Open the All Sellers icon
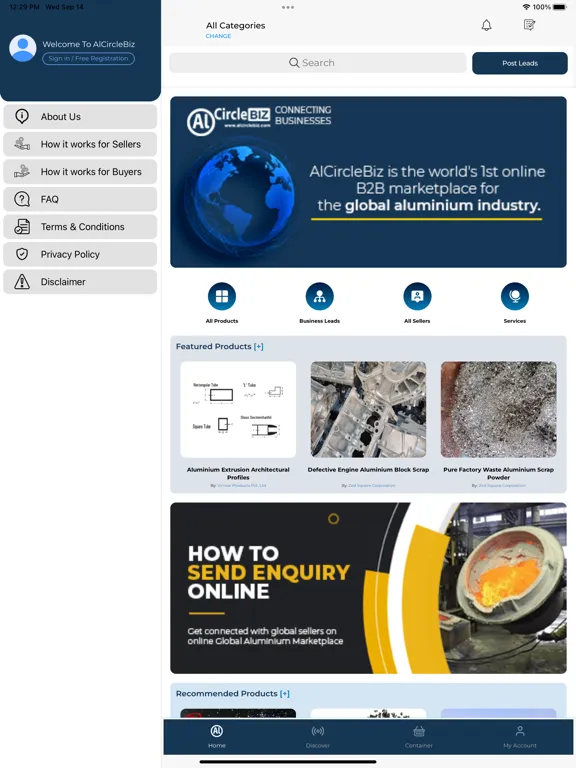The width and height of the screenshot is (576, 768). click(417, 296)
